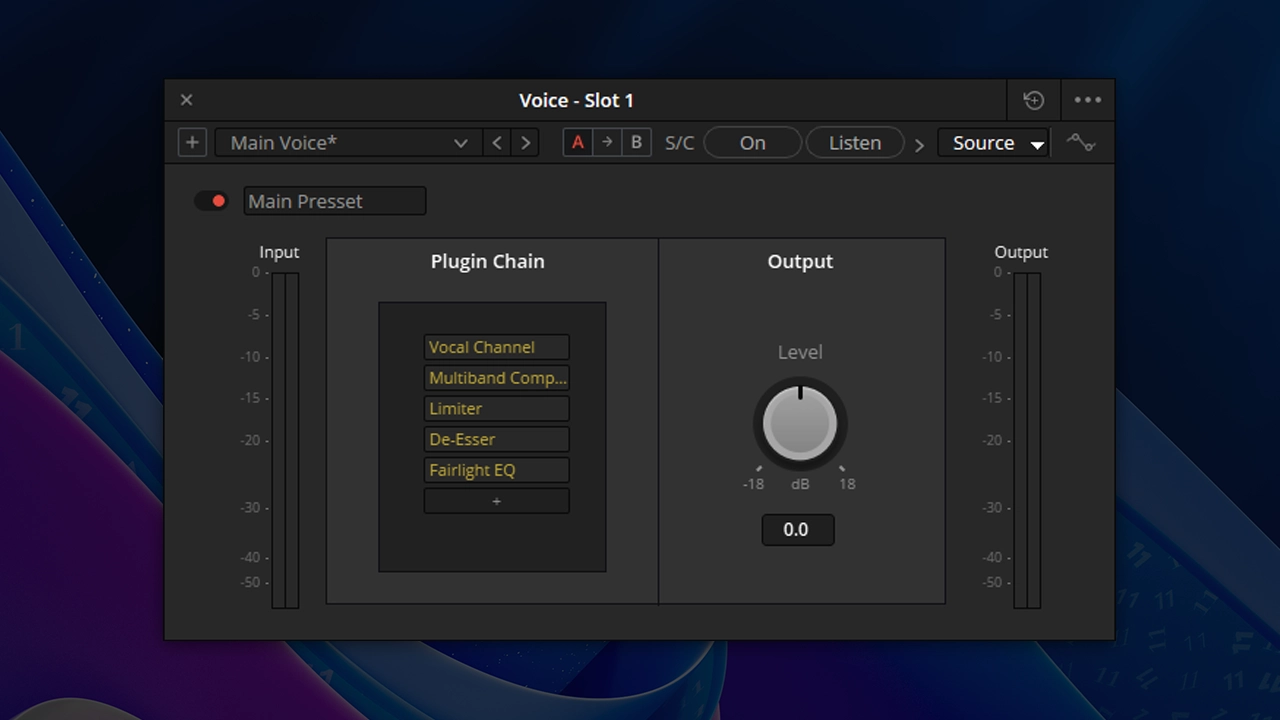Click the Voice - Slot 1 title
The image size is (1280, 720).
[x=576, y=100]
